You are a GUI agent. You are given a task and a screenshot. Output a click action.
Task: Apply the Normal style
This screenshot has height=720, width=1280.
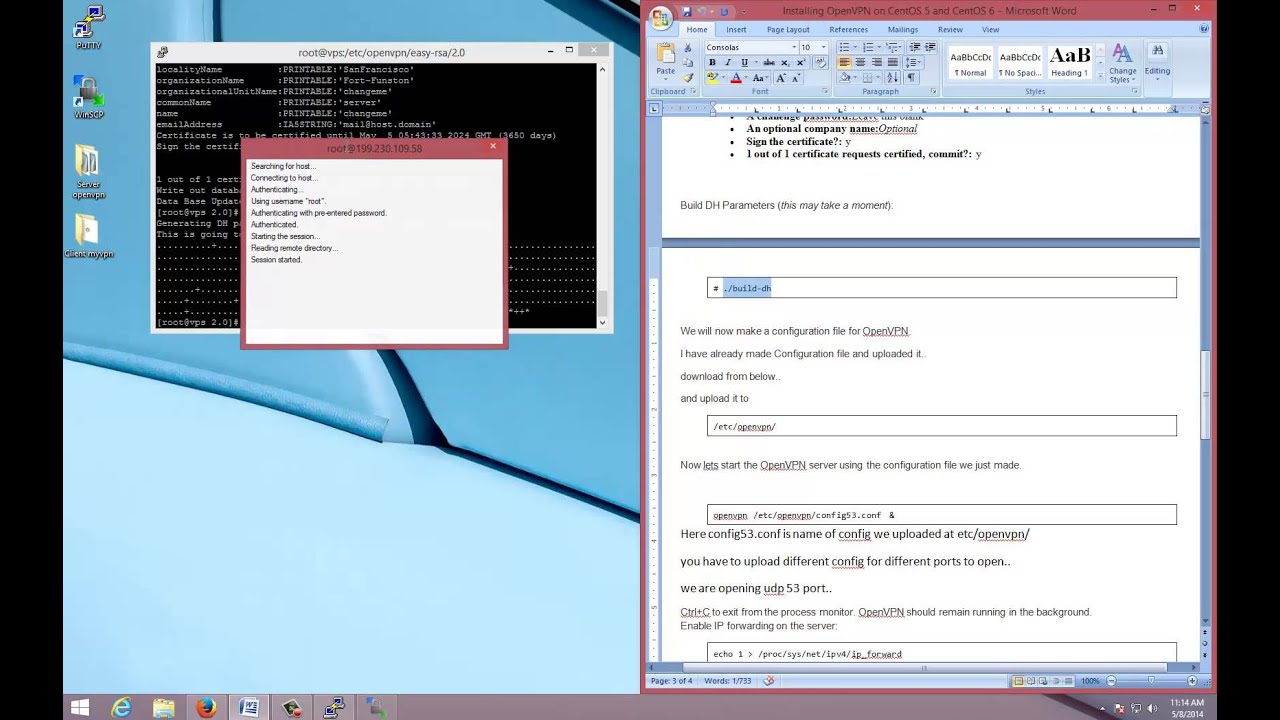[970, 62]
